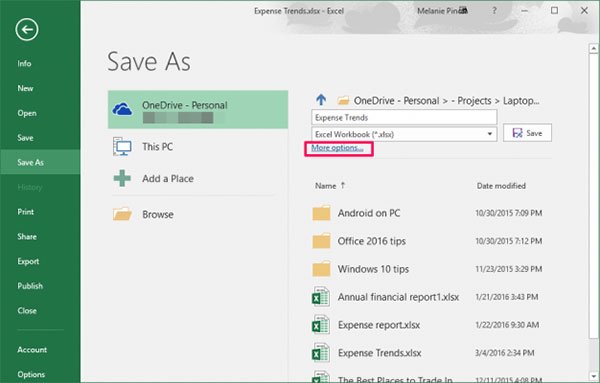Click the Save button beside the file type
This screenshot has height=383, width=600.
point(527,133)
